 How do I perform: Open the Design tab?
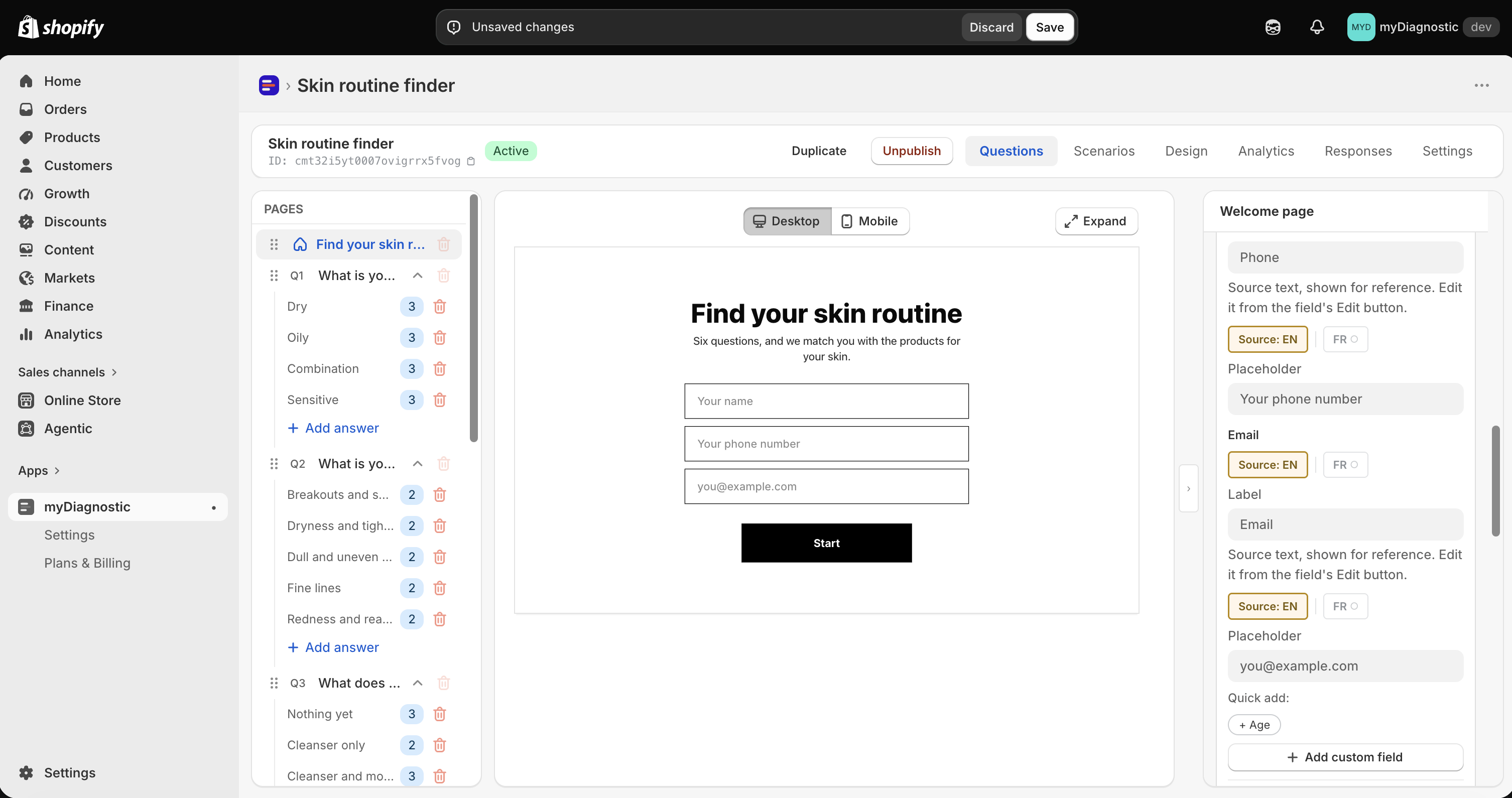tap(1186, 152)
